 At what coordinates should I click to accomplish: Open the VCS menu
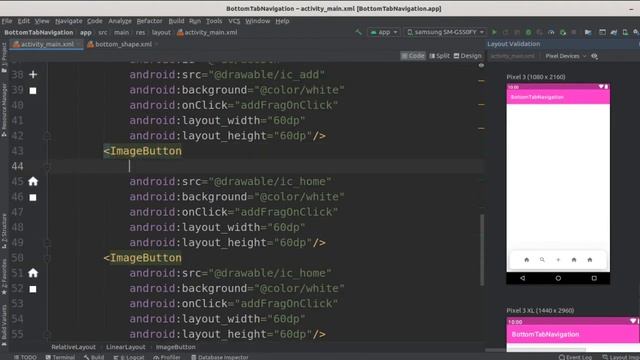234,21
